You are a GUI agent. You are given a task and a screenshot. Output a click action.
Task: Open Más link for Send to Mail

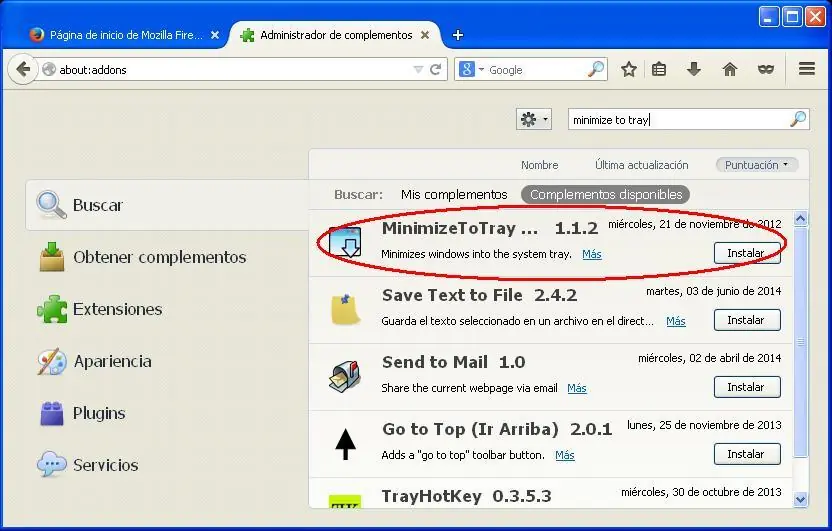577,388
